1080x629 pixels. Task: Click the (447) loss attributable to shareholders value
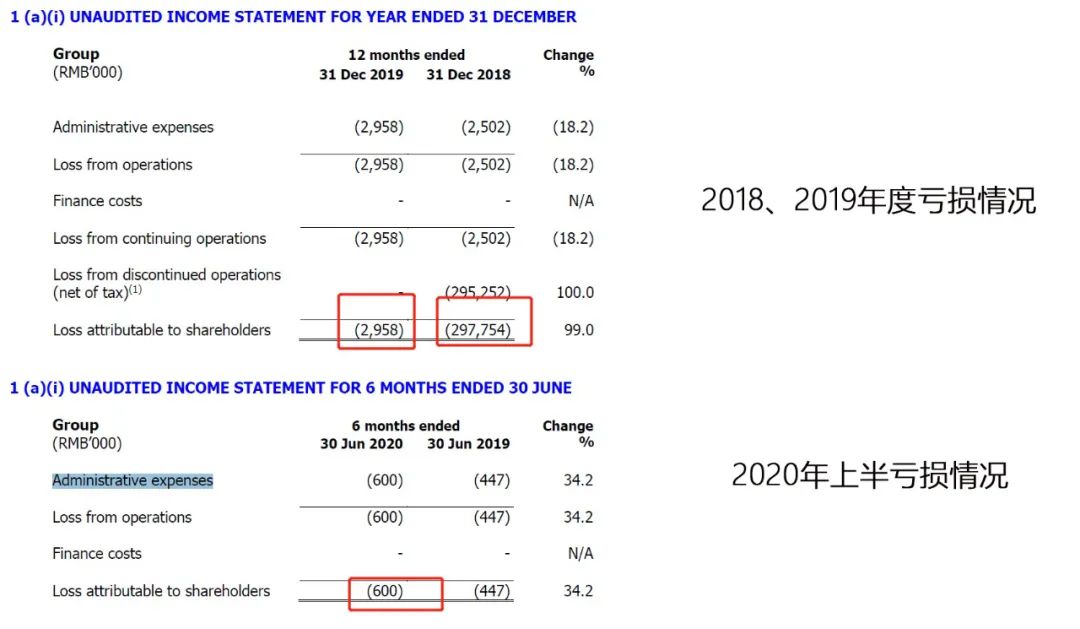coord(492,591)
